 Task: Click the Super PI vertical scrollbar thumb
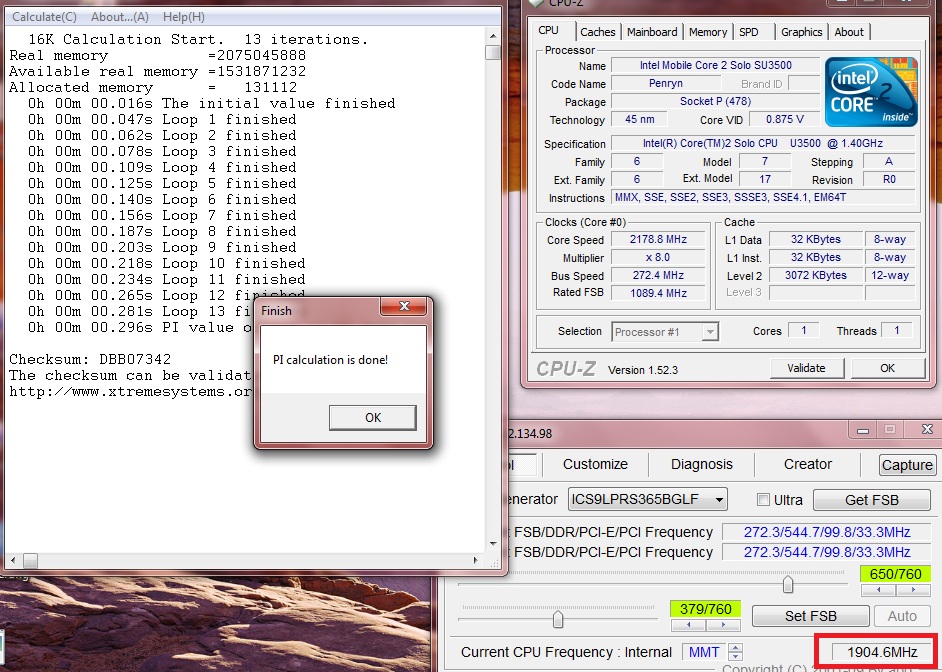tap(493, 52)
